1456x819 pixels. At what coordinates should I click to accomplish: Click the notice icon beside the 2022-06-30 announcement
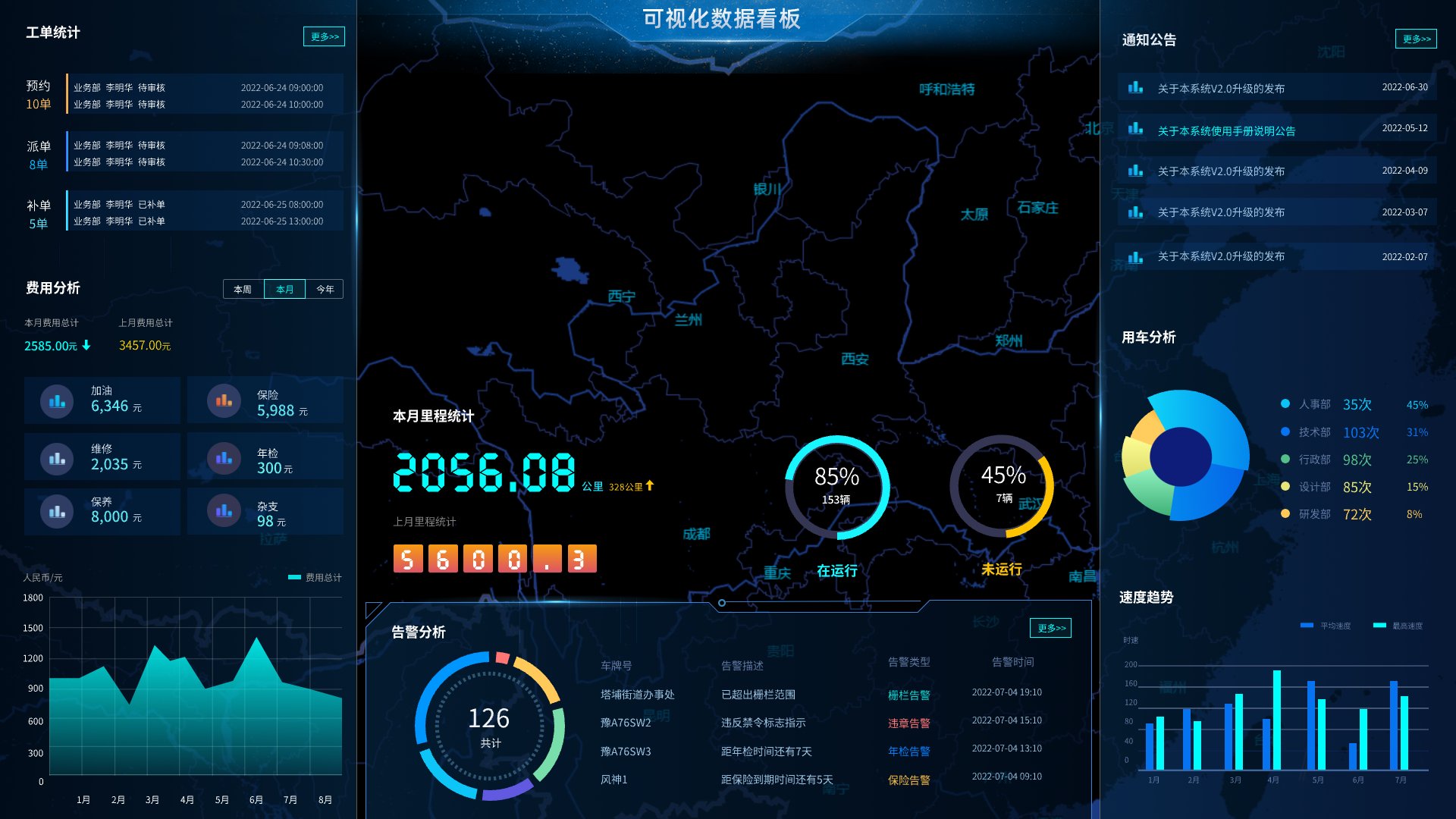pyautogui.click(x=1135, y=86)
